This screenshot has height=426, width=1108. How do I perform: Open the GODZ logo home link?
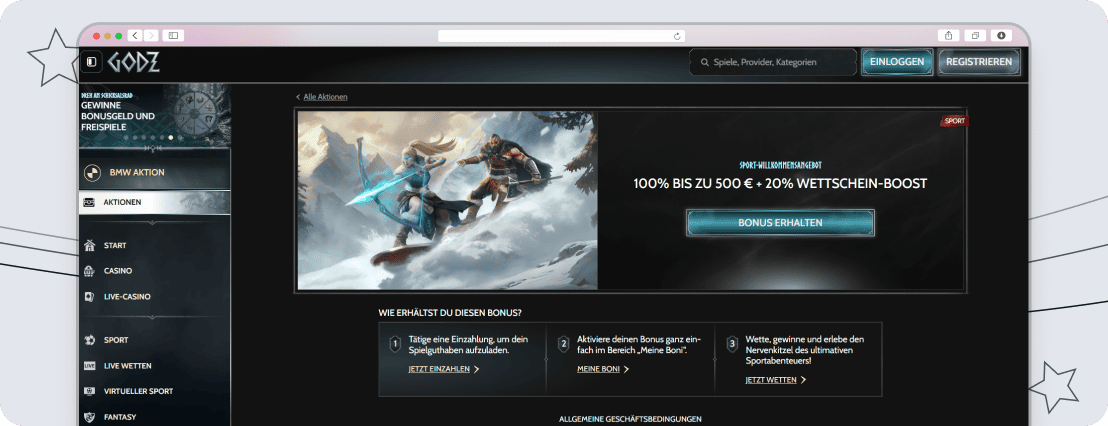(x=134, y=62)
